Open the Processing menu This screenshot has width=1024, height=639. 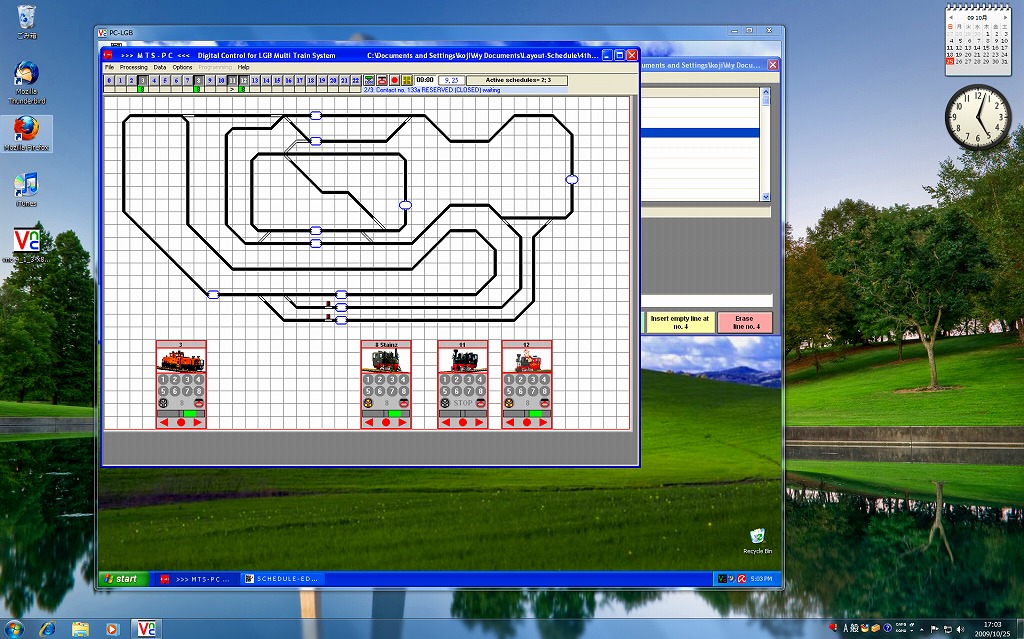pos(134,67)
